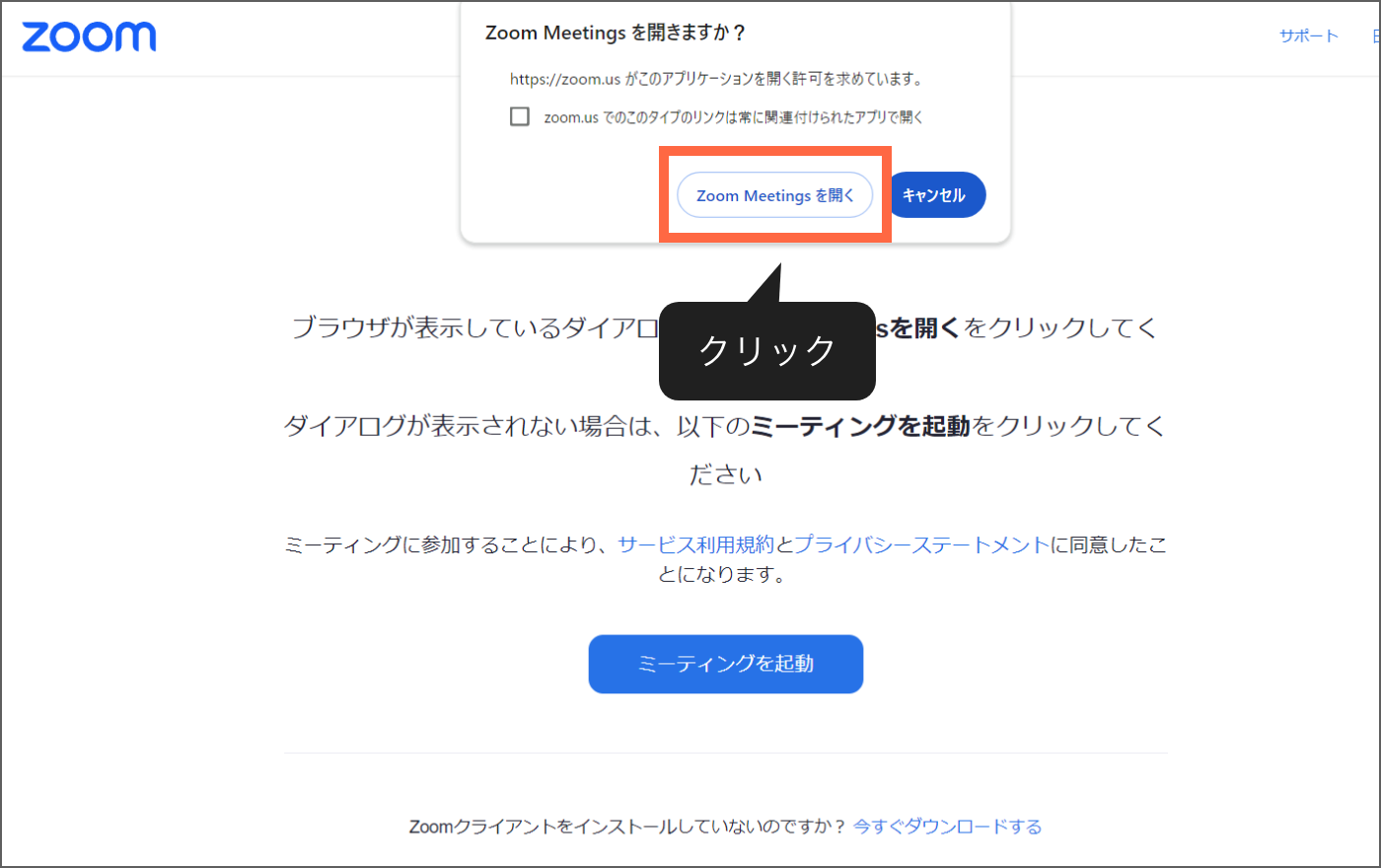Open the サービス利用規約 link
1381x868 pixels.
(x=696, y=544)
